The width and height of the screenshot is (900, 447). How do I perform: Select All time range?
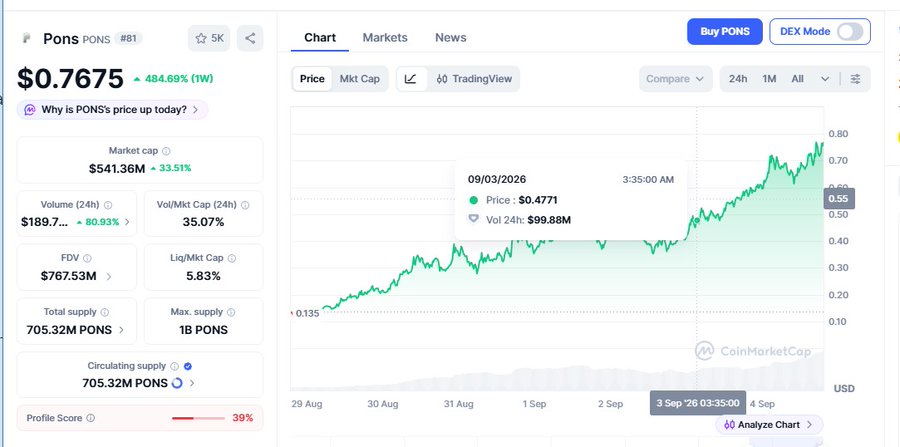[797, 79]
